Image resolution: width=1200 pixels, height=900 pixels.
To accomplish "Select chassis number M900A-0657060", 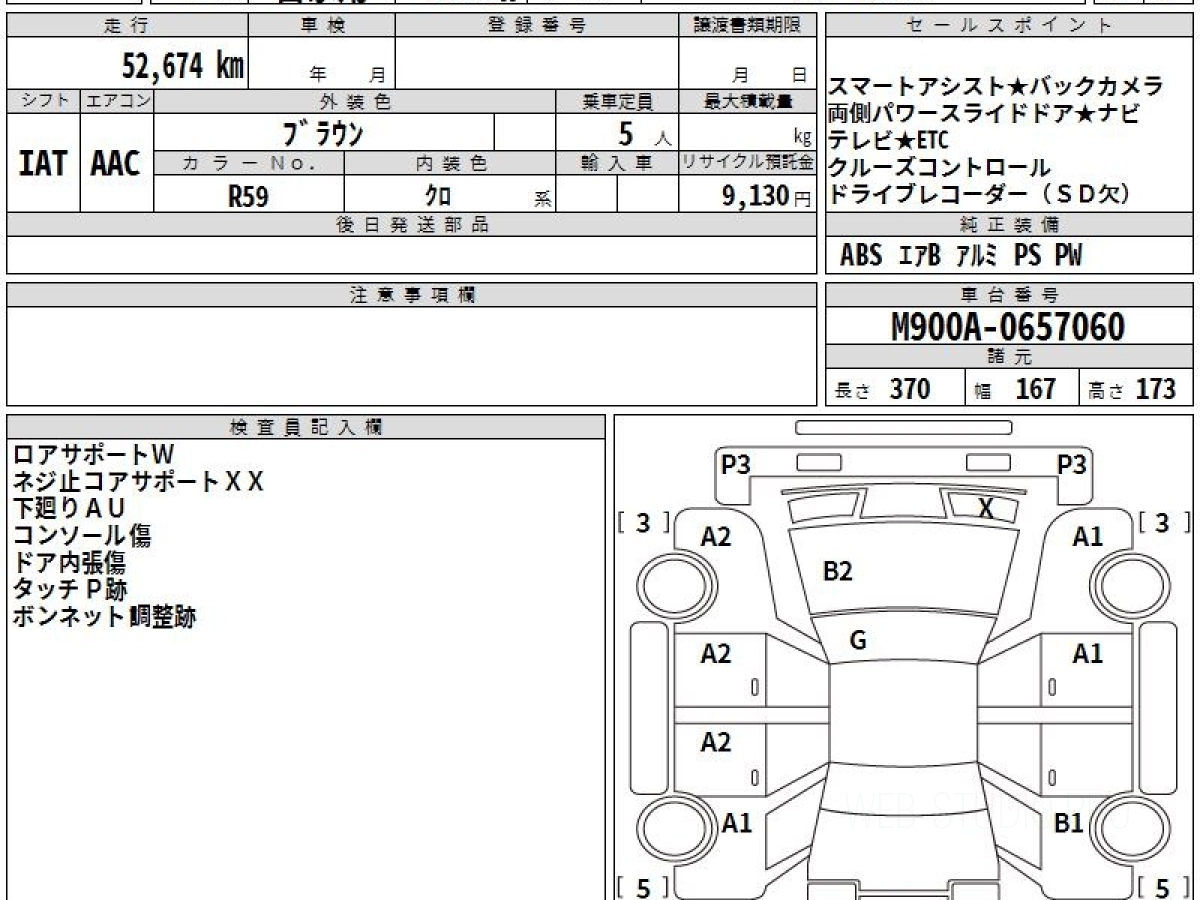I will 1008,327.
